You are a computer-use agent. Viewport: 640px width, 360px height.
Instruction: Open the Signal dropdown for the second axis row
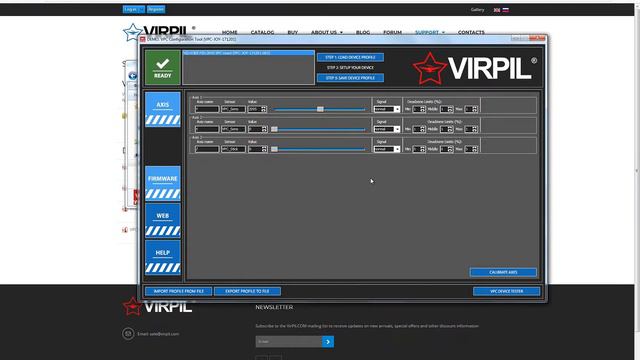click(387, 129)
